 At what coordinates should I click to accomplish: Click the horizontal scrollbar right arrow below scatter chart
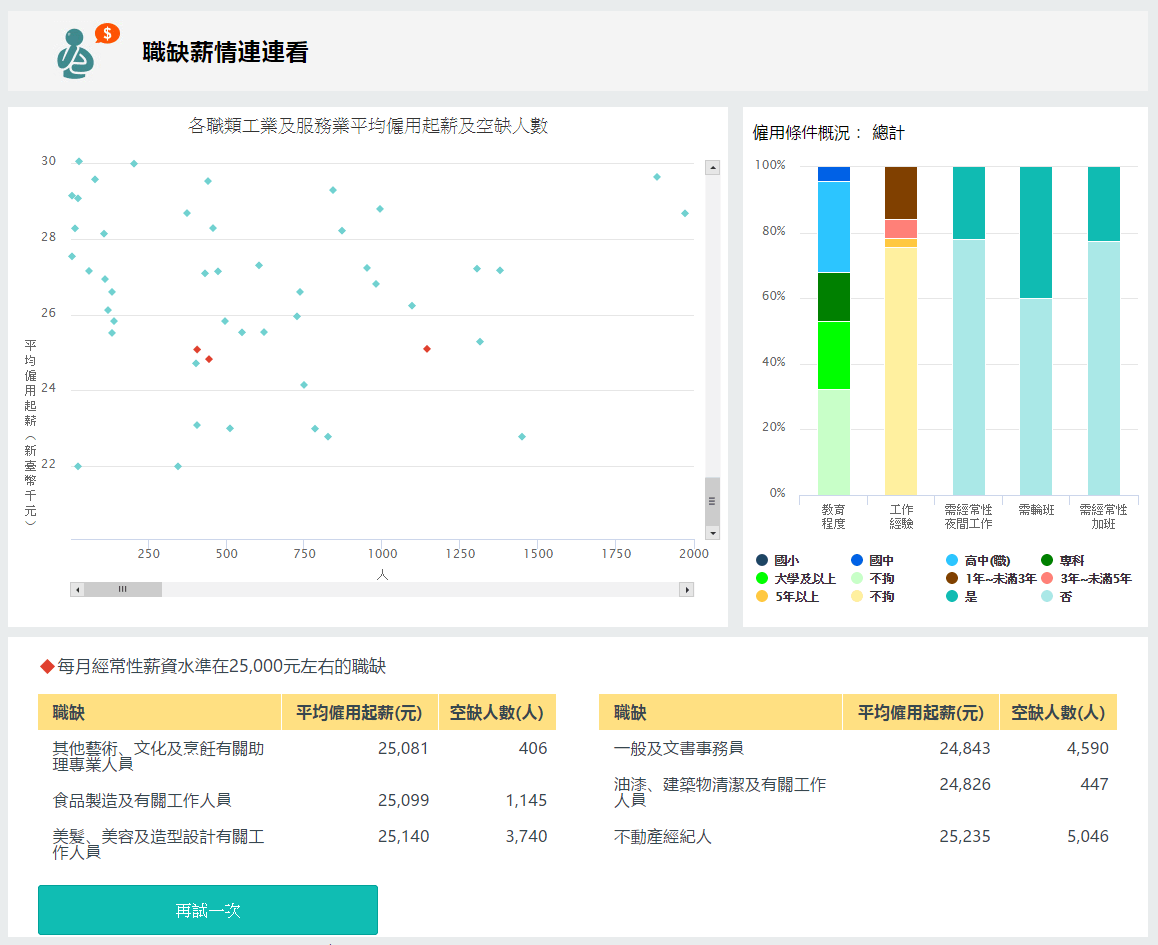tap(686, 590)
